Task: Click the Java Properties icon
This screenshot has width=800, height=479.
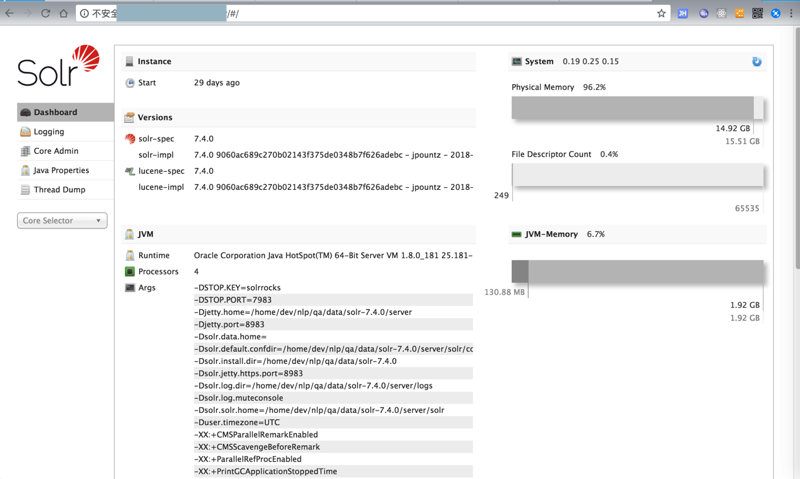Action: tap(25, 170)
